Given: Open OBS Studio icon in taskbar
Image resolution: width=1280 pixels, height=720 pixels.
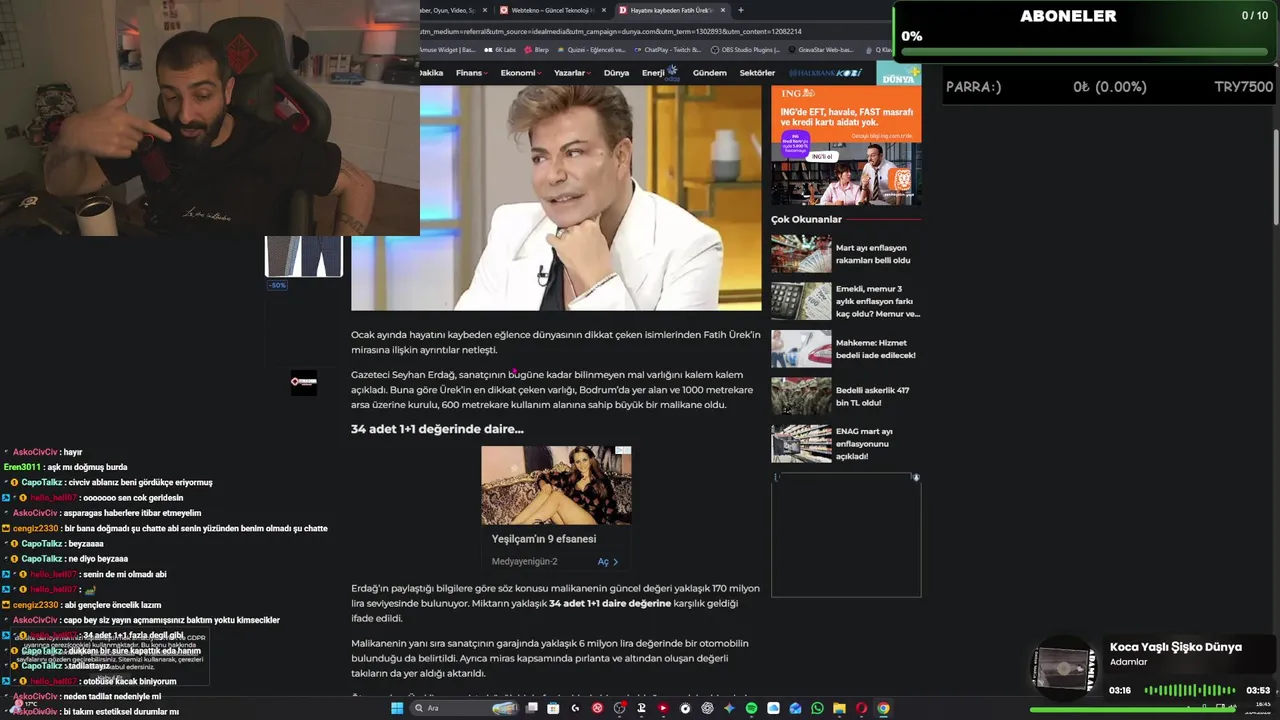Looking at the screenshot, I should 620,708.
